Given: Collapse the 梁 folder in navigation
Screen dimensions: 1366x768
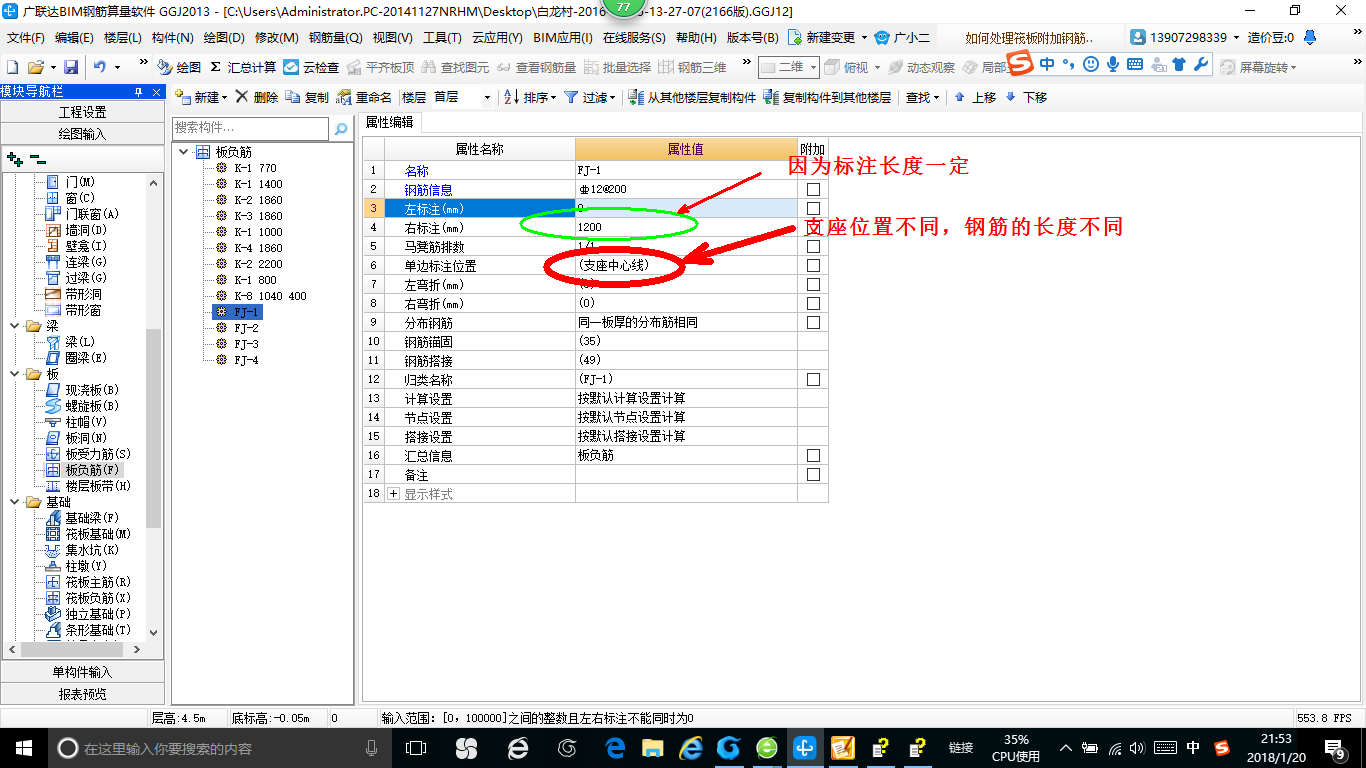Looking at the screenshot, I should click(x=14, y=326).
